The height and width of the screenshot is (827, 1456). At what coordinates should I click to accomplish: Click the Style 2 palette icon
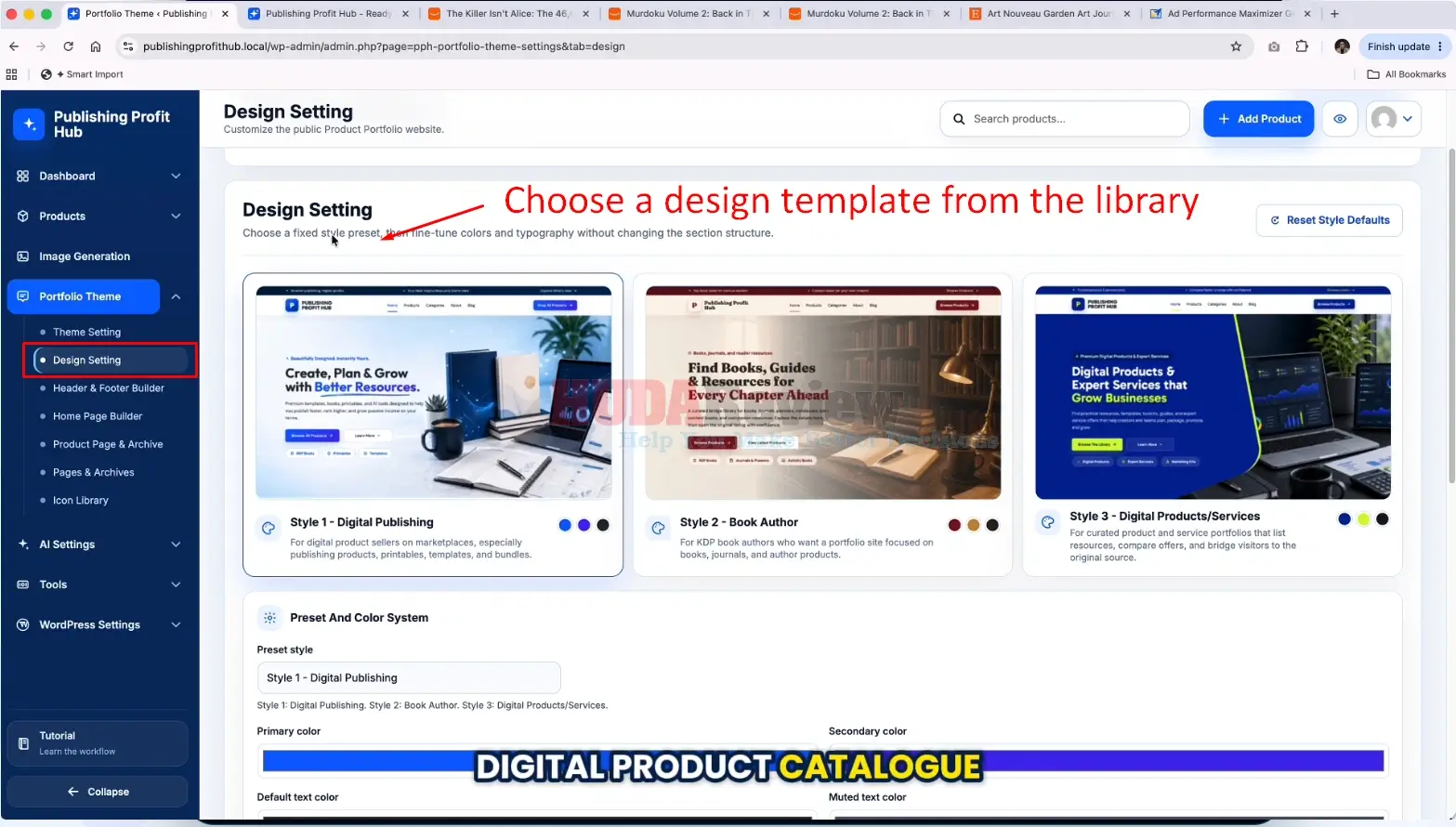pyautogui.click(x=658, y=528)
